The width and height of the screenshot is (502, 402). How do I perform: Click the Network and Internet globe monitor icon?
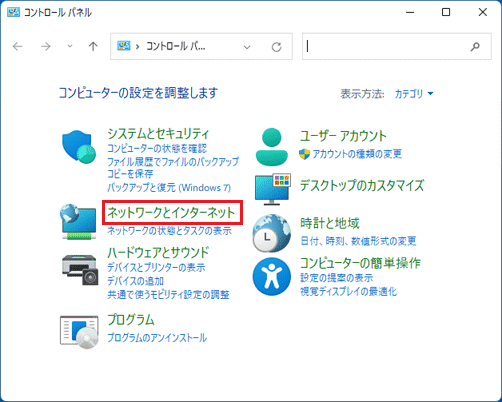coord(78,222)
